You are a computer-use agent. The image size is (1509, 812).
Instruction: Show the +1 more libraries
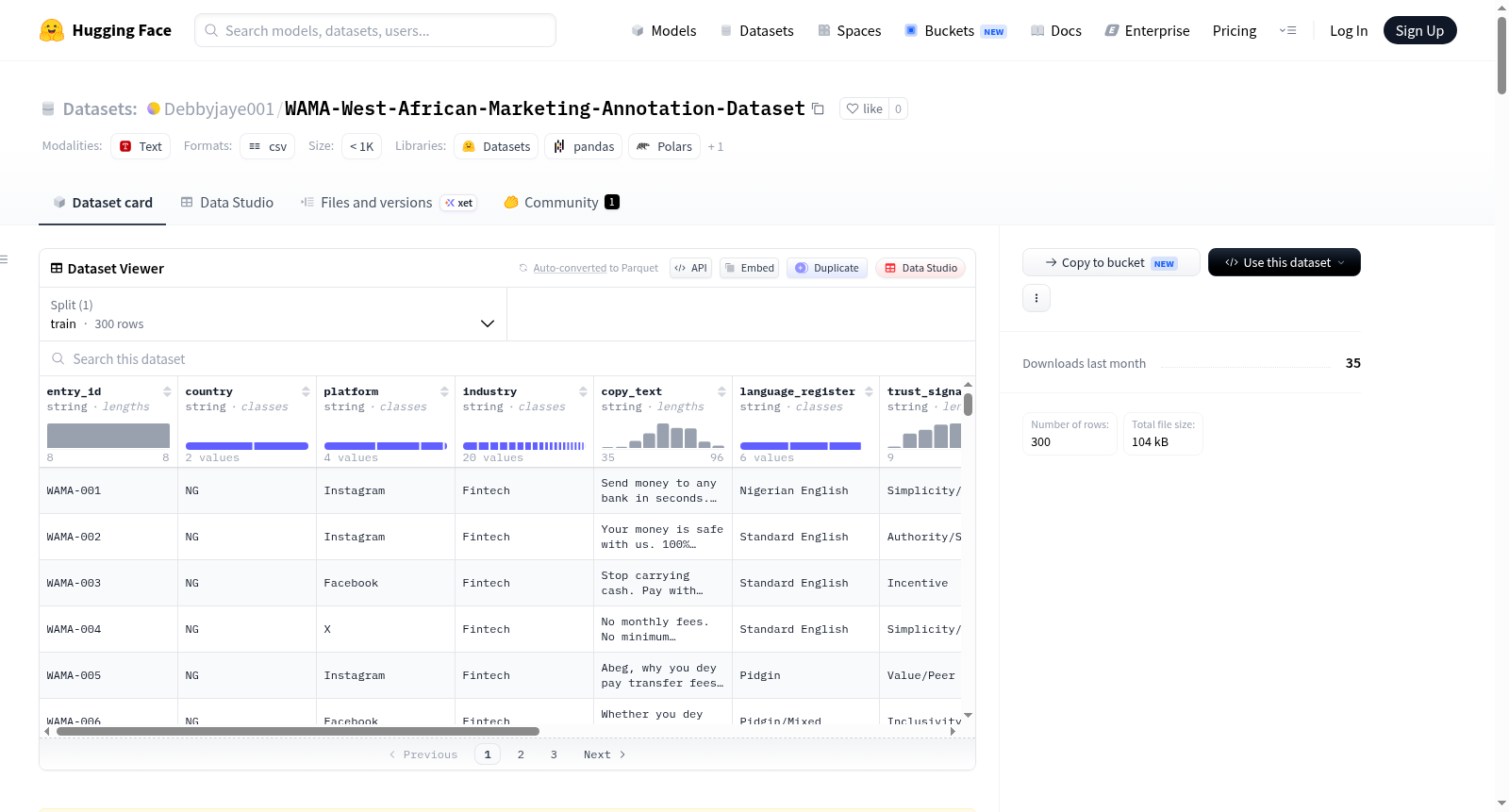point(716,146)
